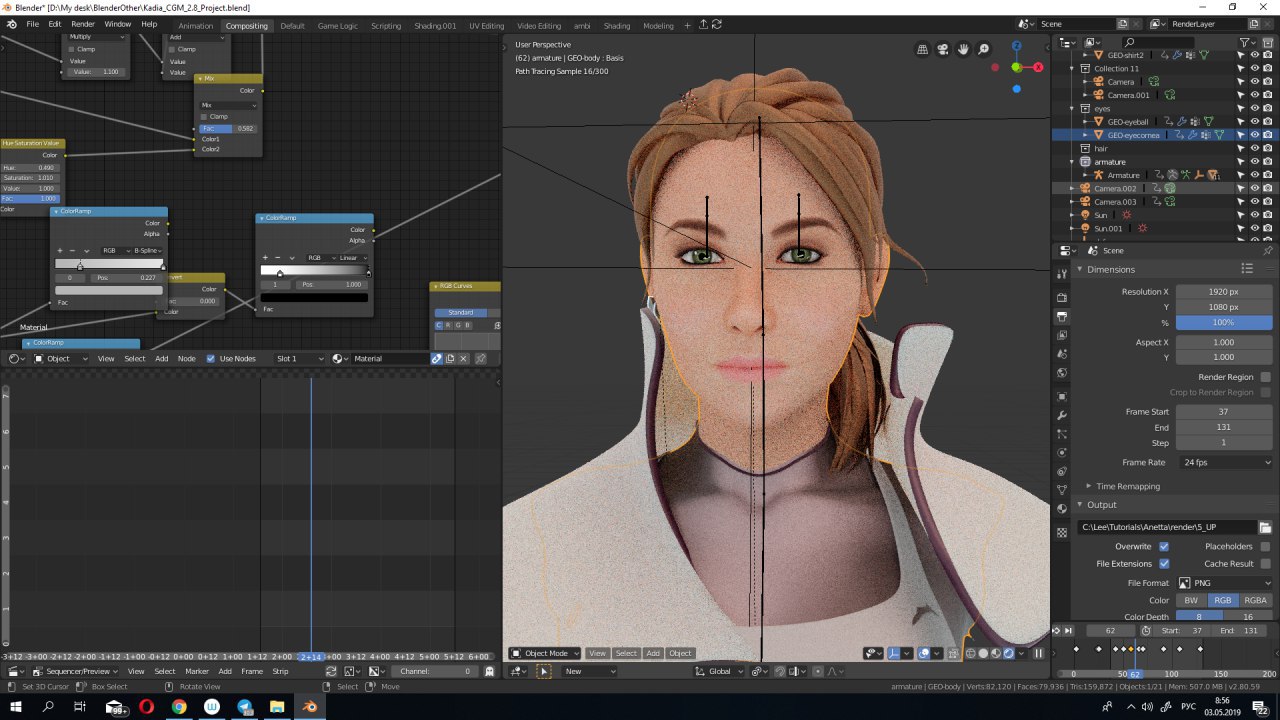Hide GEO-eyecornea in viewport via eye icon

pyautogui.click(x=1255, y=135)
